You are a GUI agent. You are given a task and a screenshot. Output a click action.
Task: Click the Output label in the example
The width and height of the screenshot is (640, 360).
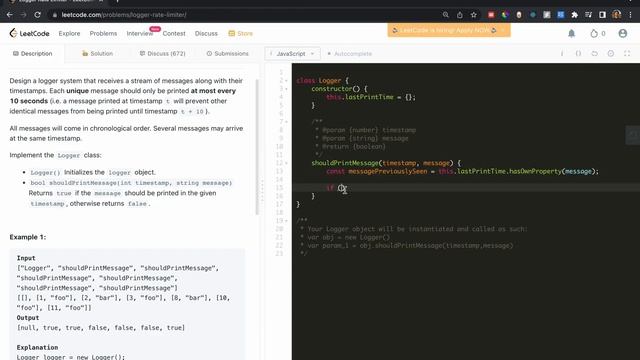[28, 318]
